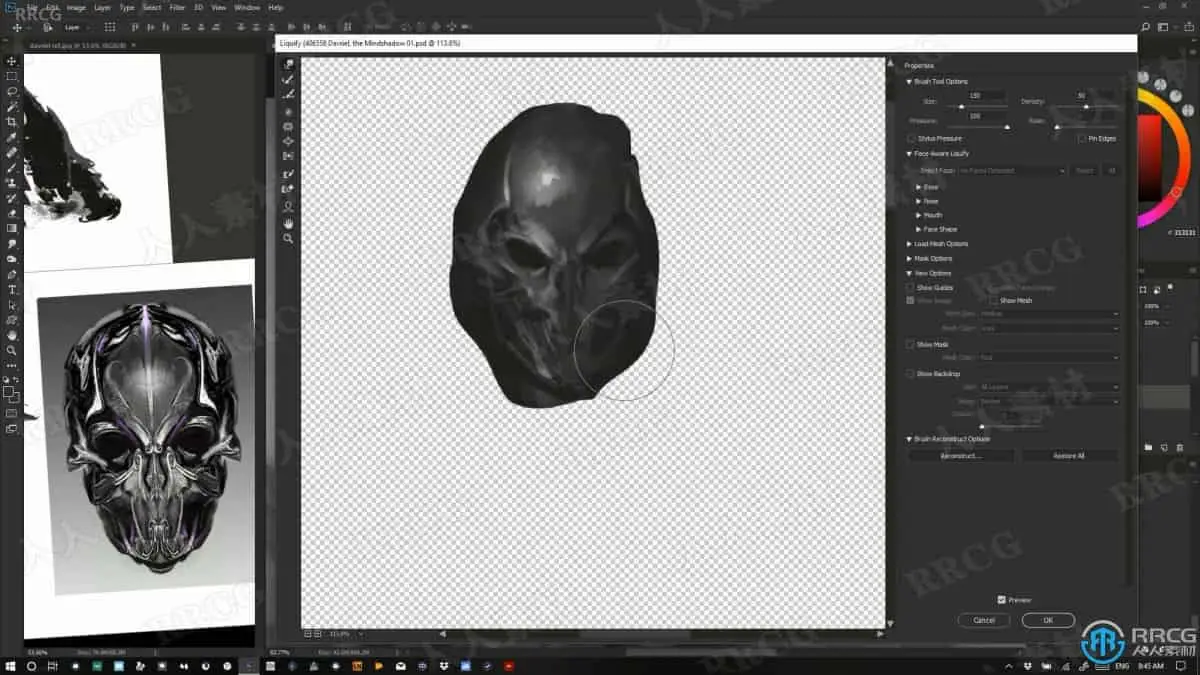Select the Crop tool

click(12, 122)
